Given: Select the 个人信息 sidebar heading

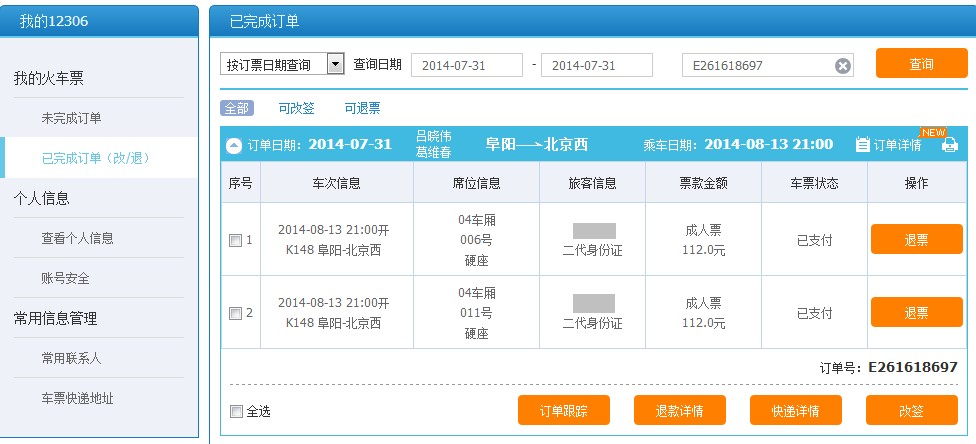Looking at the screenshot, I should pos(42,199).
